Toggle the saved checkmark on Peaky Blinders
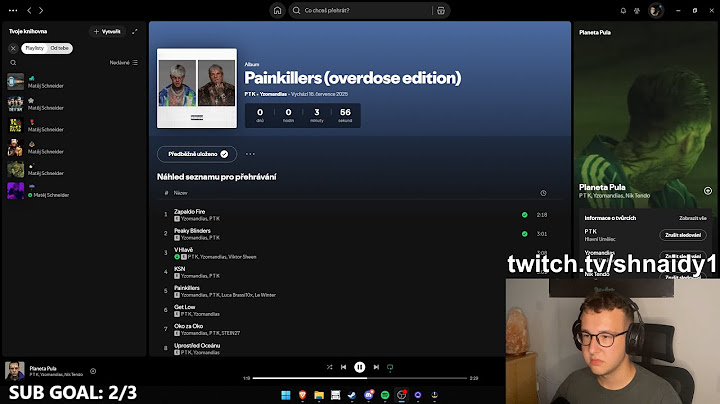This screenshot has height=404, width=720. click(524, 234)
